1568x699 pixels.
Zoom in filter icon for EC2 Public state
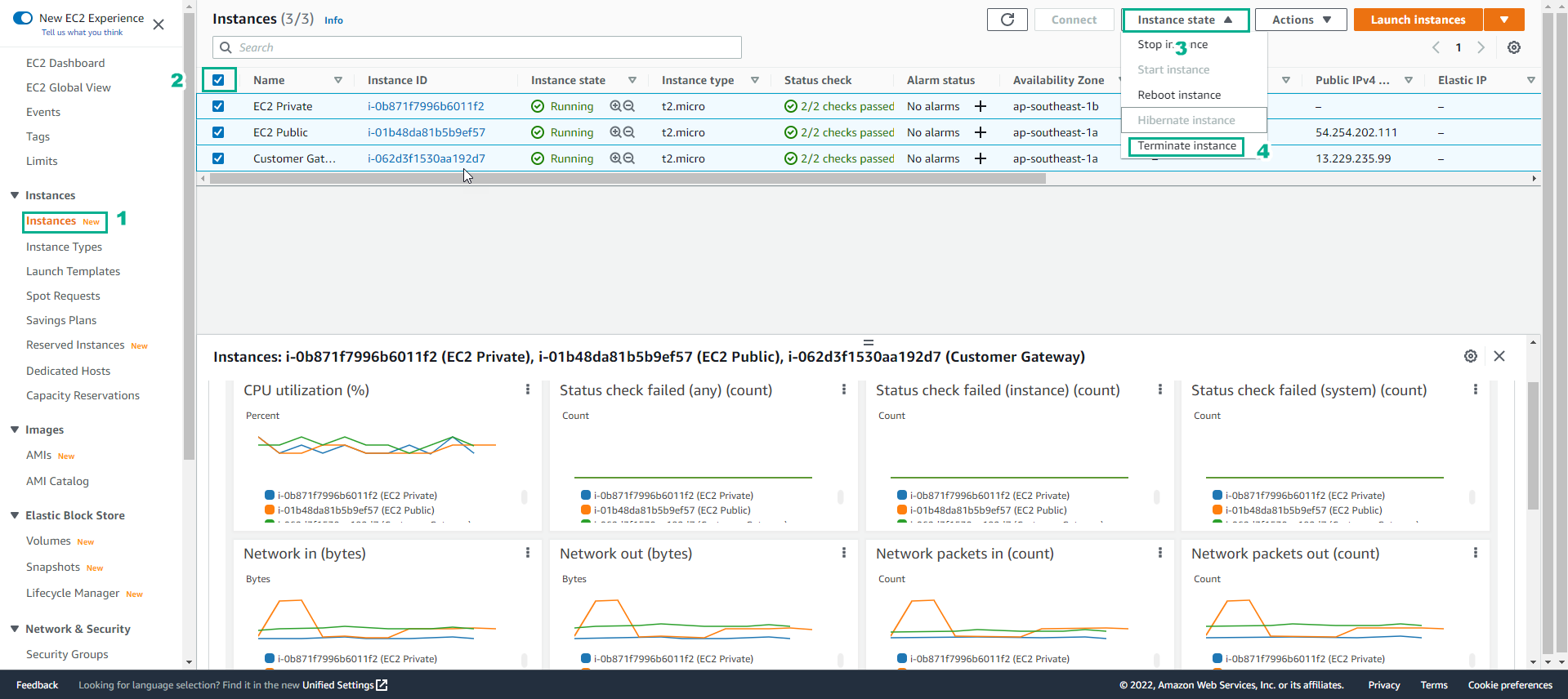615,132
